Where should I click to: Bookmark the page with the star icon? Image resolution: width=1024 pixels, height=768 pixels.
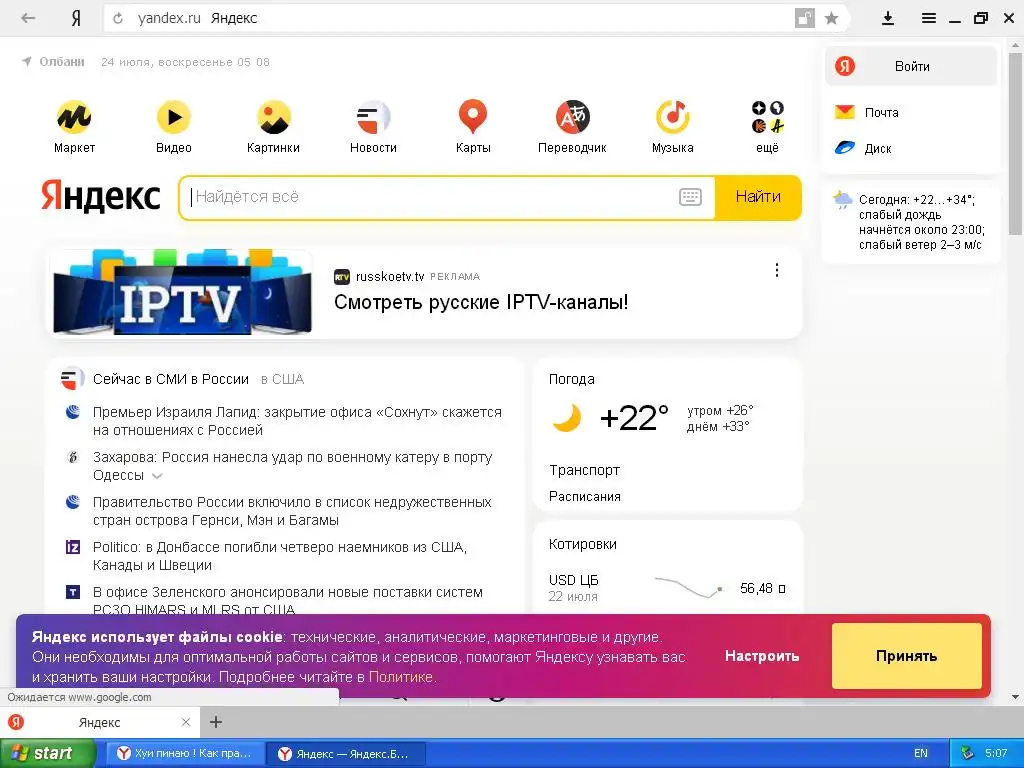coord(831,18)
